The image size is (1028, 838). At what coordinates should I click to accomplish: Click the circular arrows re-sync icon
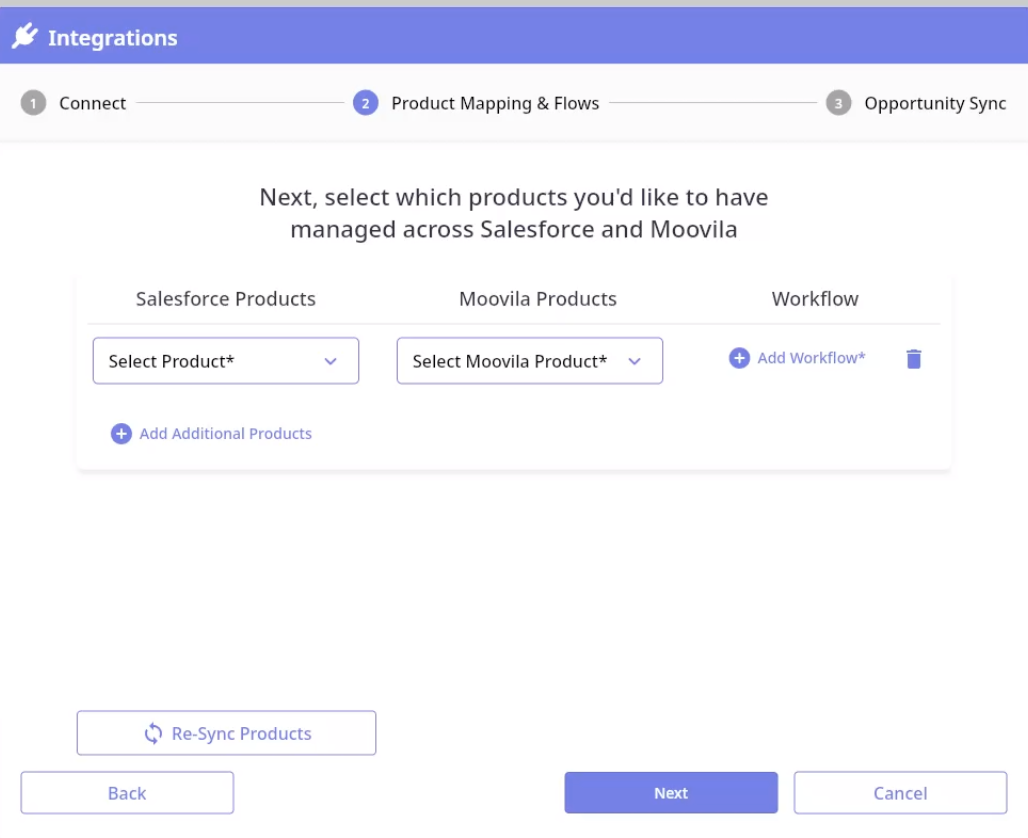point(153,733)
